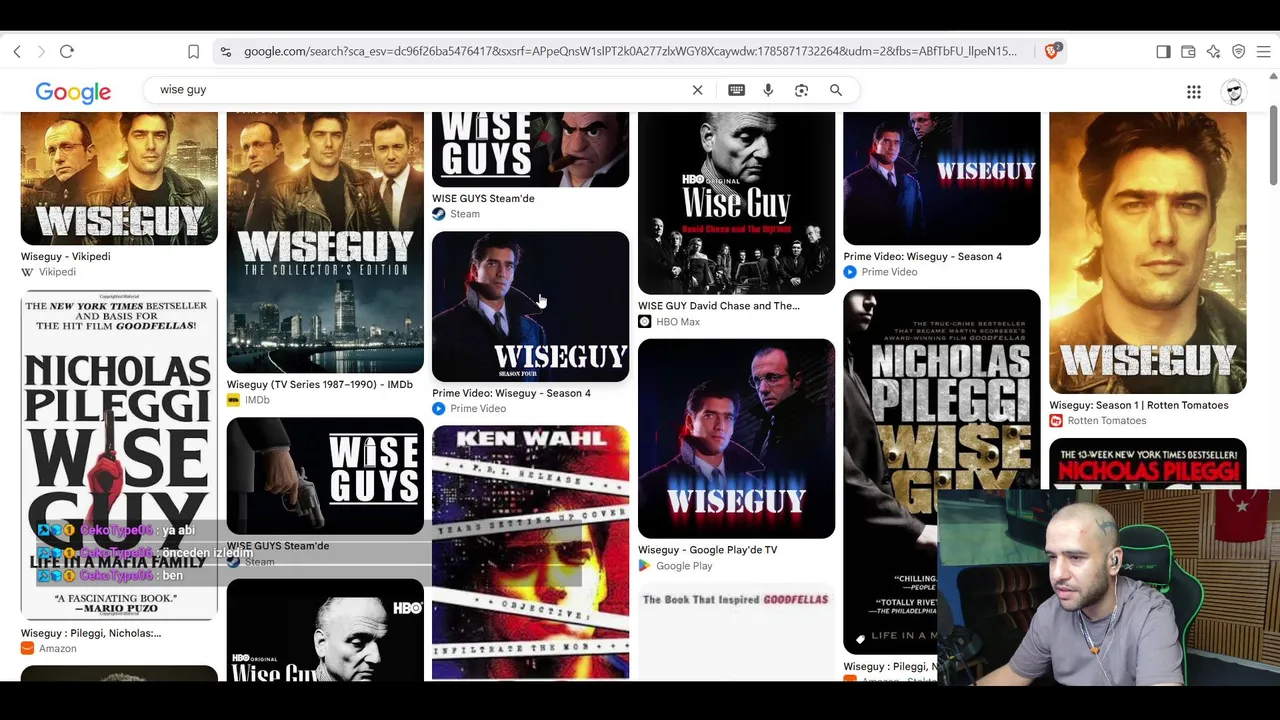Open the on-screen keyboard input tool

[x=737, y=90]
